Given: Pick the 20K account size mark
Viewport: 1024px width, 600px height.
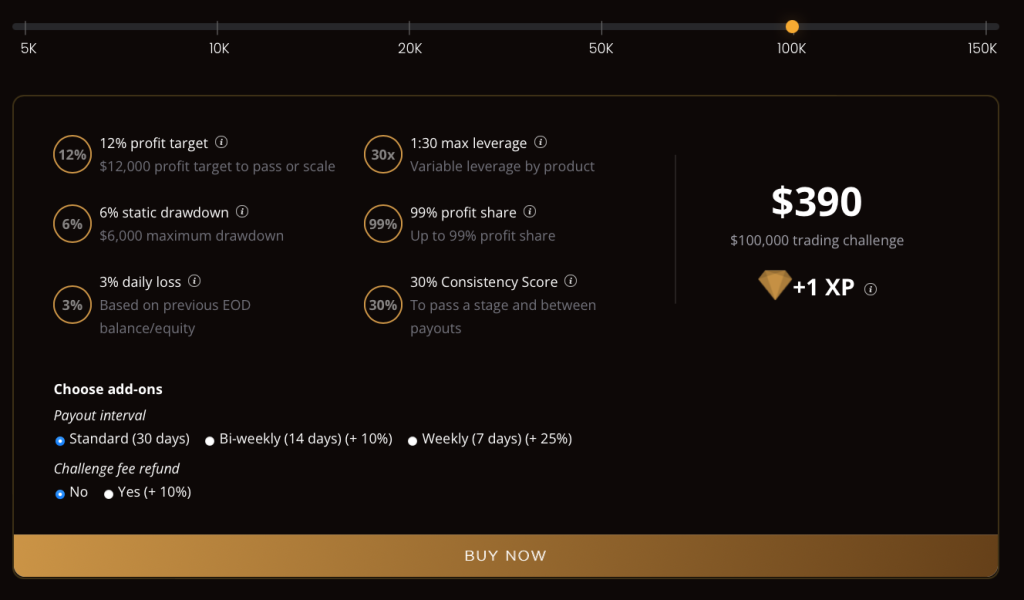Looking at the screenshot, I should [410, 27].
